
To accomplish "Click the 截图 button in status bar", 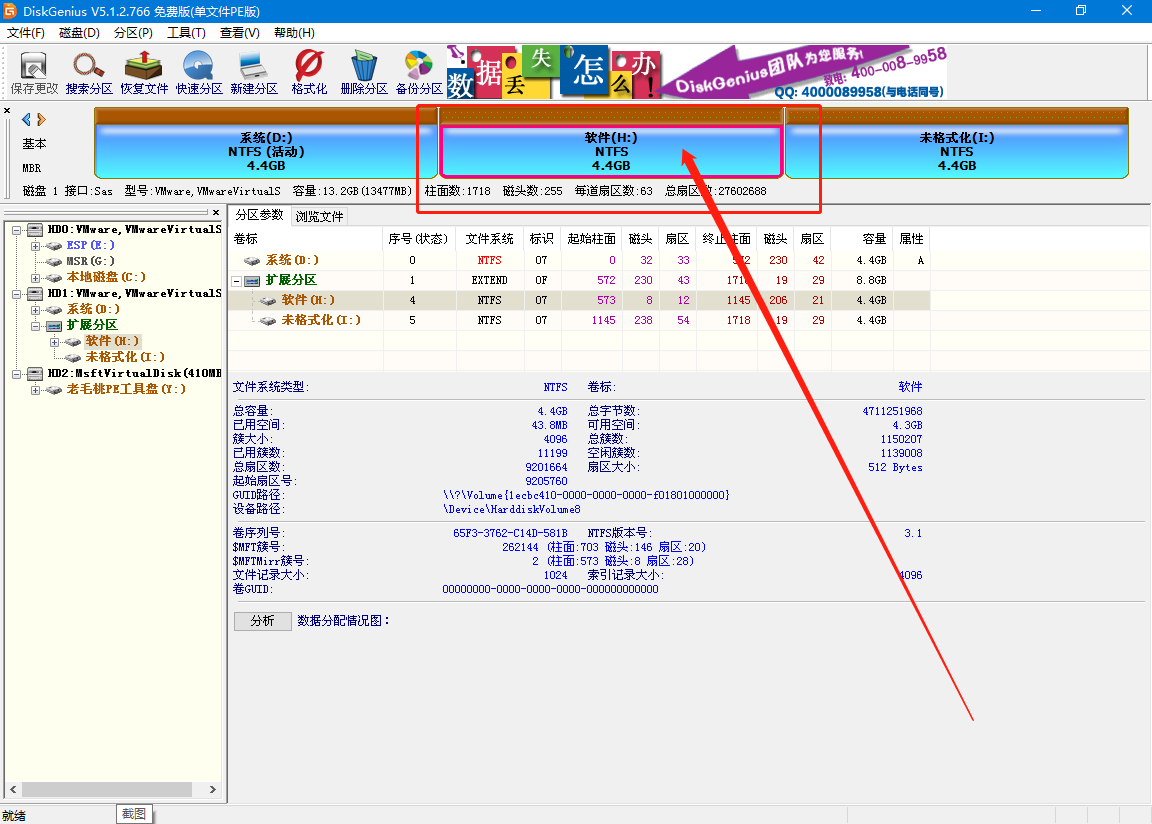I will 134,814.
